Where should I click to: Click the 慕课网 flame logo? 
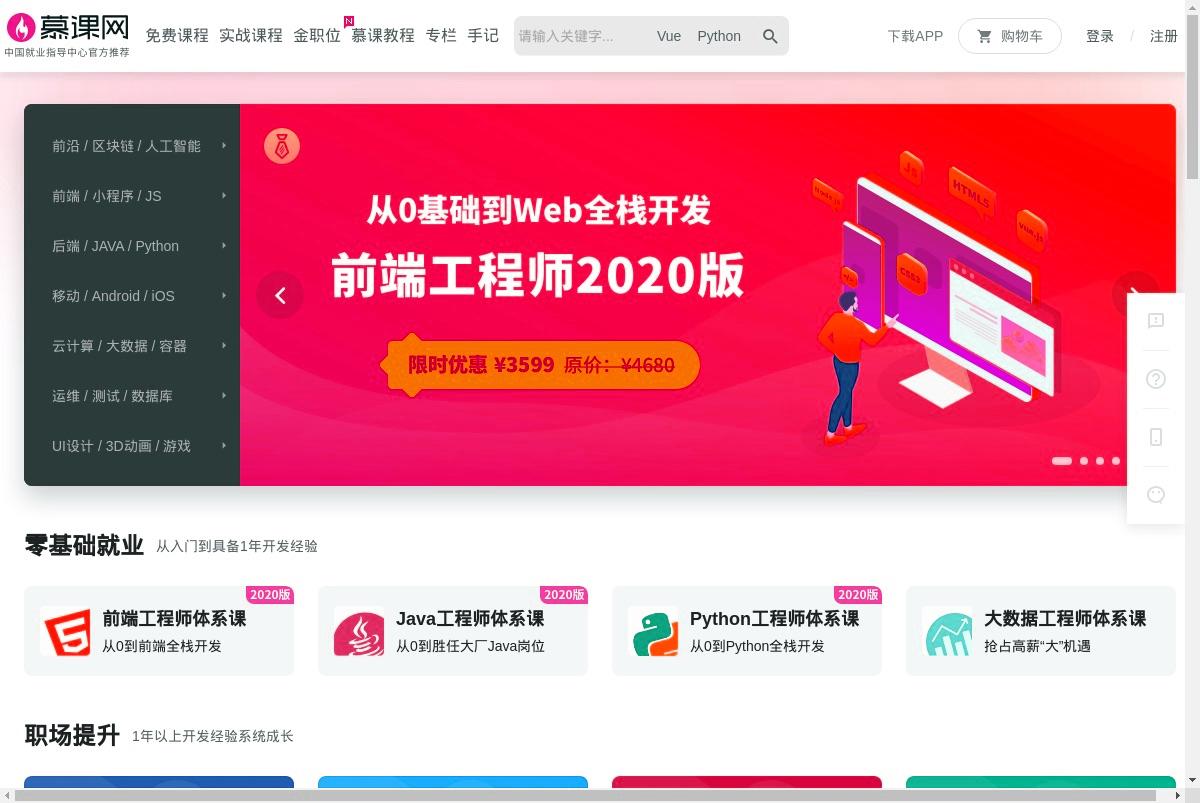click(67, 35)
